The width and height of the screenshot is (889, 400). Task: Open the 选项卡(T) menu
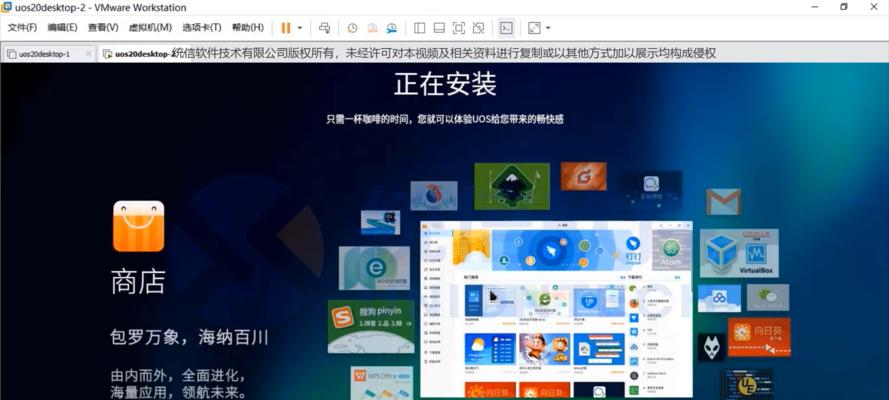pyautogui.click(x=202, y=27)
